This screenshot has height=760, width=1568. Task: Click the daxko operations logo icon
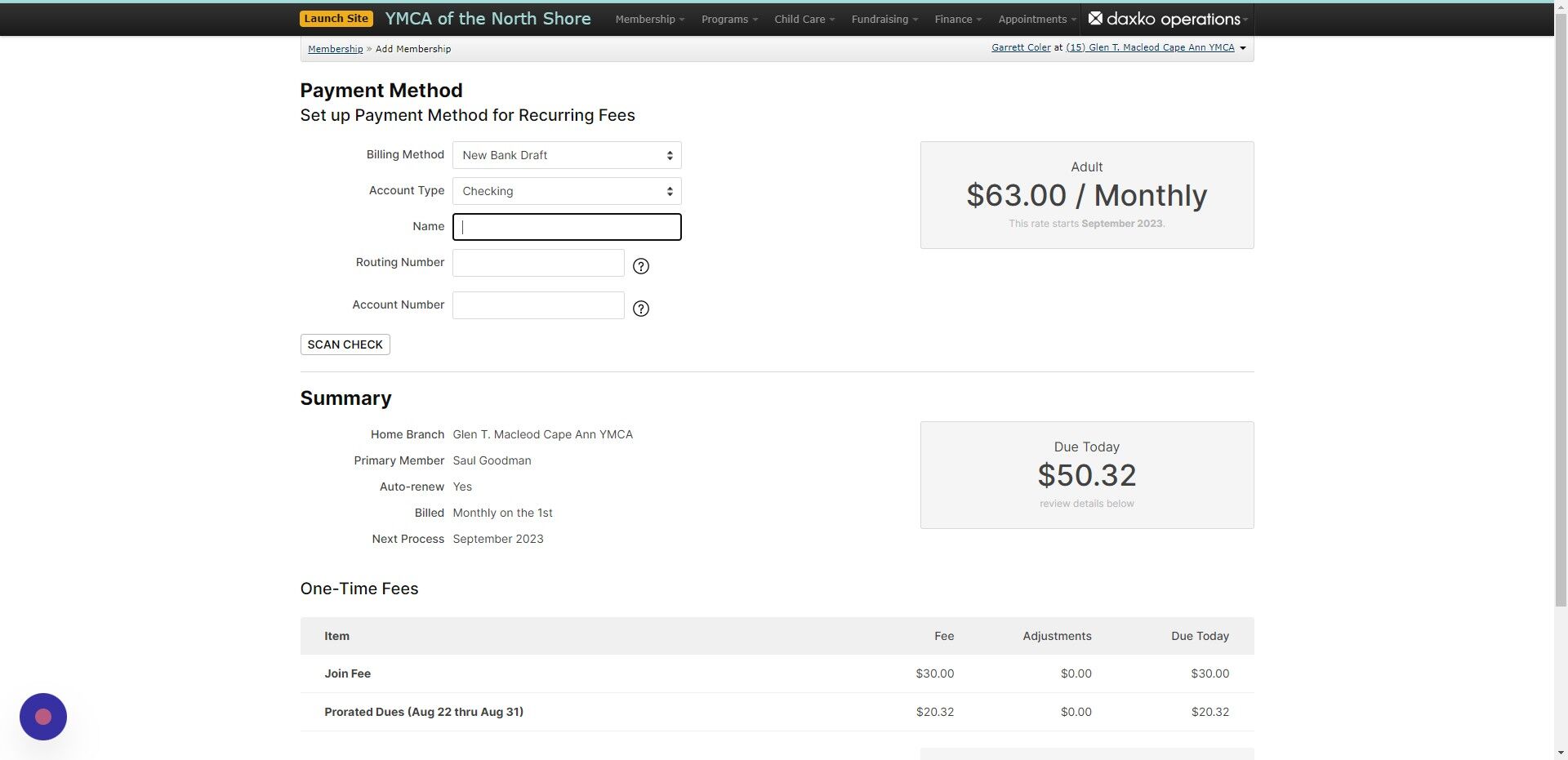1095,18
